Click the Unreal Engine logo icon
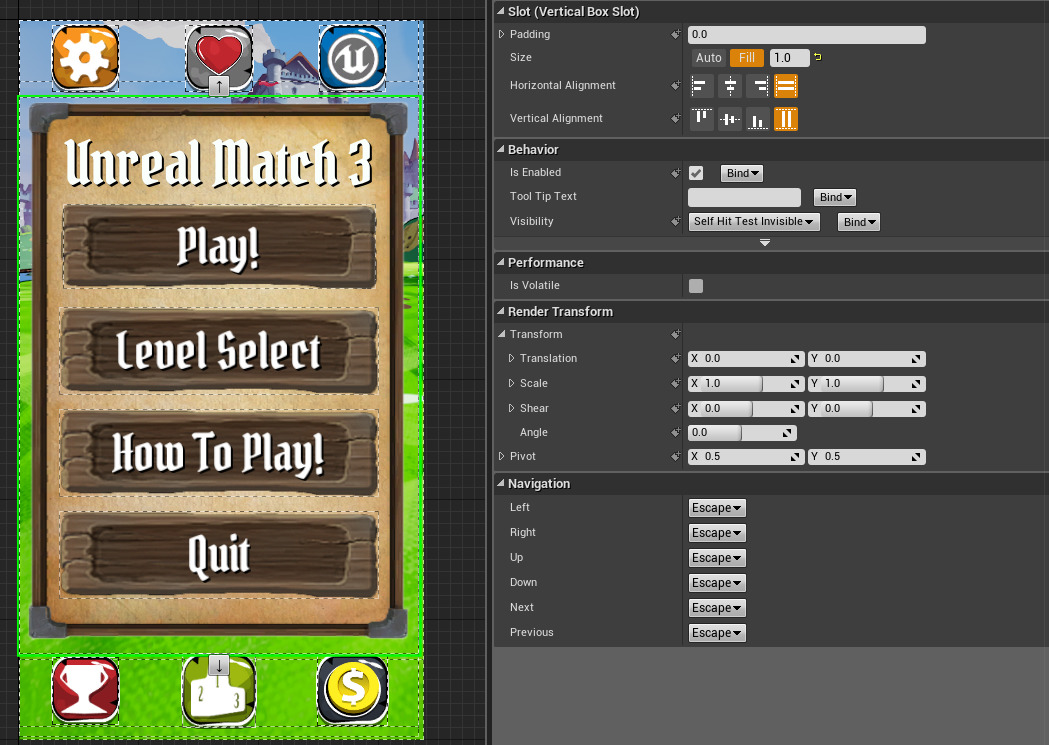This screenshot has width=1049, height=745. (352, 57)
